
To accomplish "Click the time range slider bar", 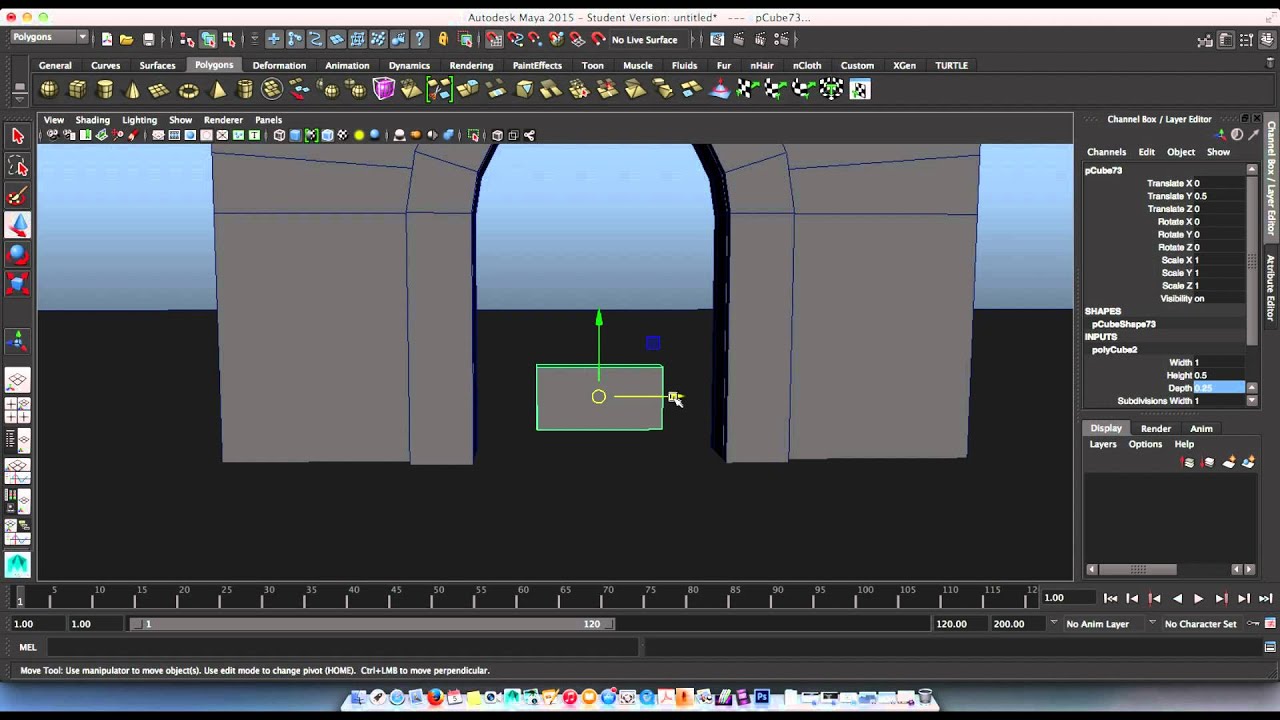I will point(374,624).
